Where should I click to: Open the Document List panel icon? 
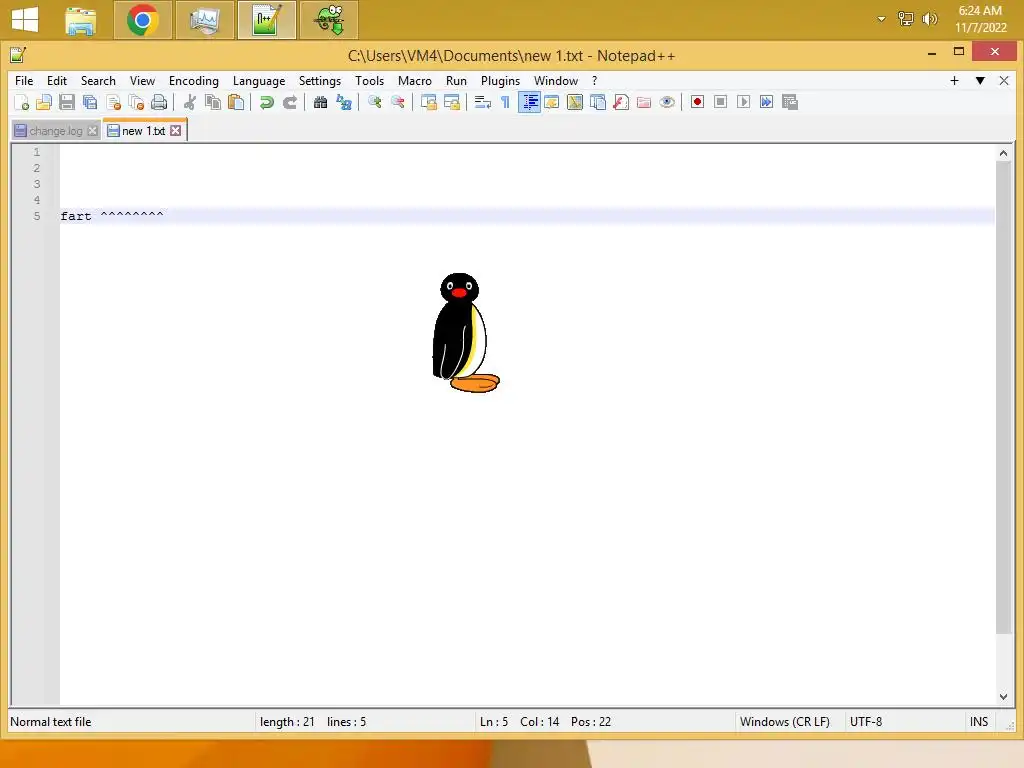click(x=598, y=103)
